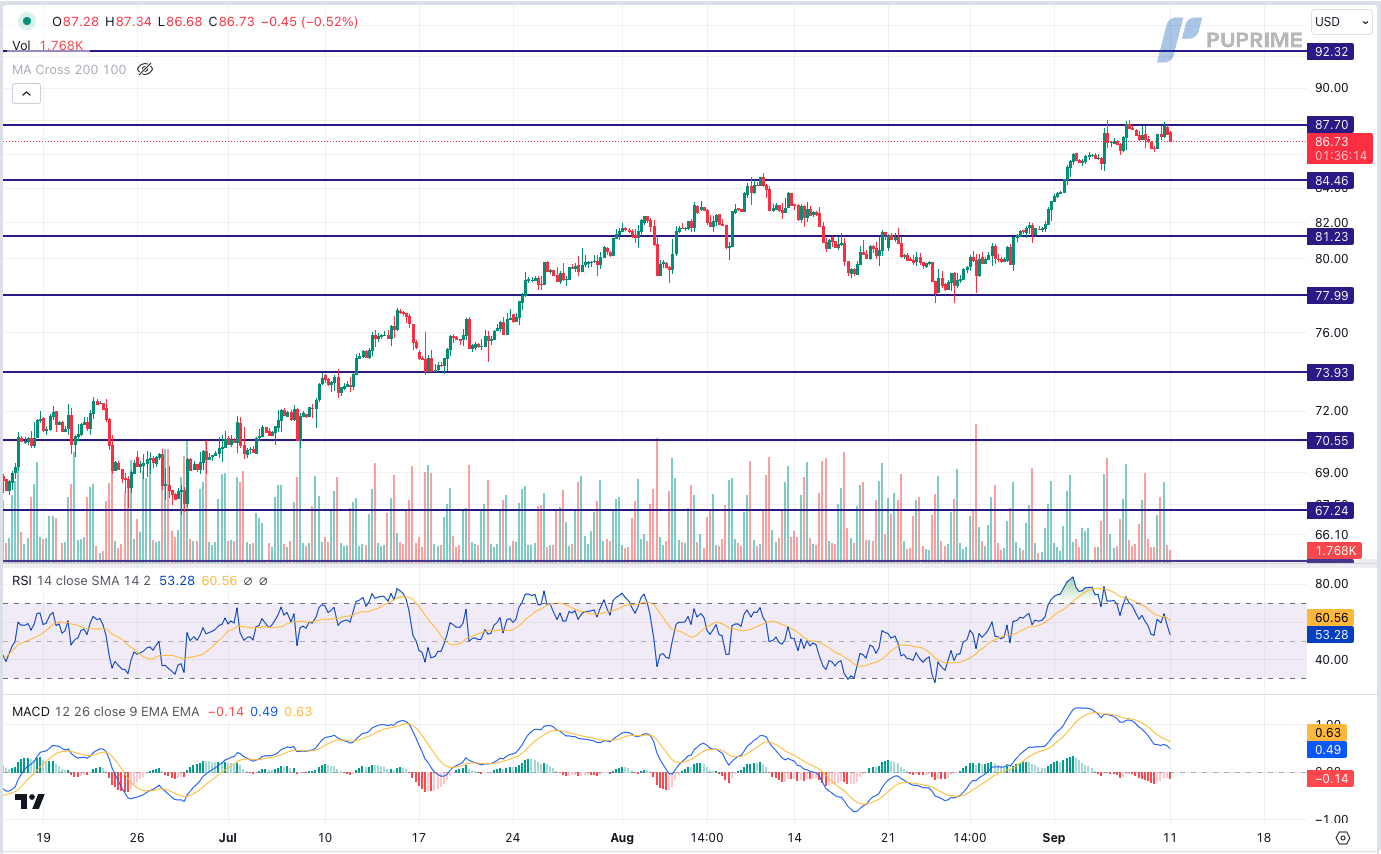Click the 76.00 price scale value
The height and width of the screenshot is (854, 1381).
(1331, 333)
